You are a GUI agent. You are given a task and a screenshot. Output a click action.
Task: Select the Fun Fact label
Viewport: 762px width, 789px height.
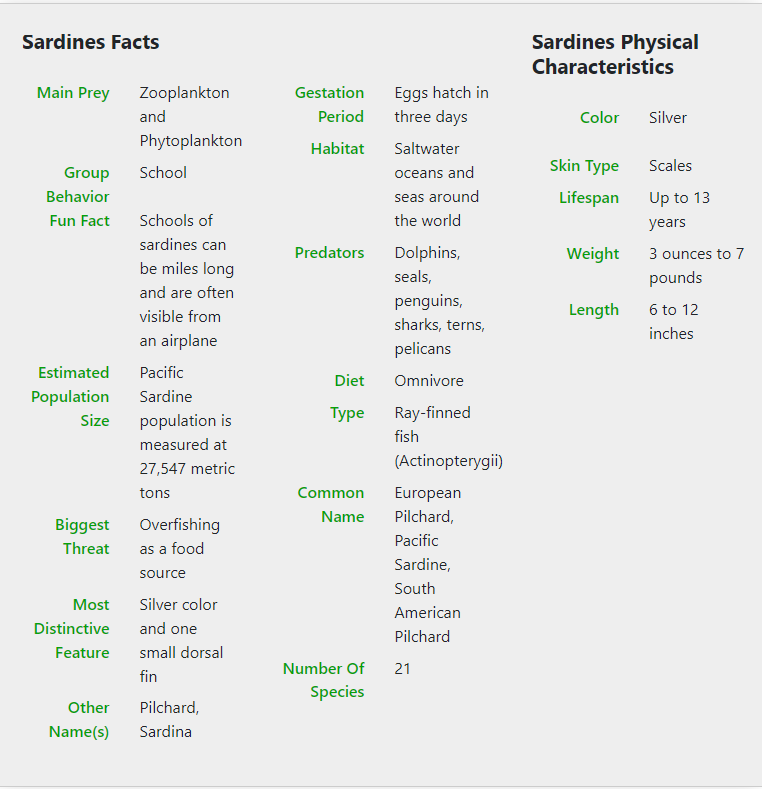pos(79,221)
